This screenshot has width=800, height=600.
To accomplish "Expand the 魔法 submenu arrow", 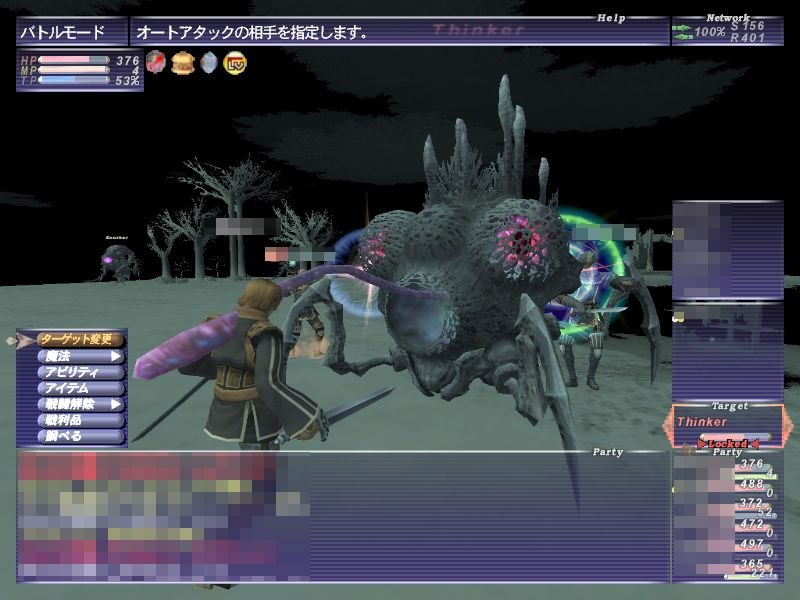I will tap(116, 356).
